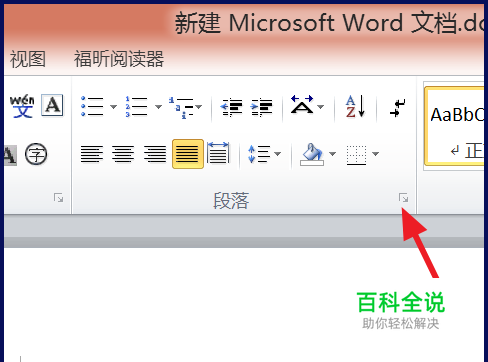Click the Asian Layout icon
The height and width of the screenshot is (362, 488).
302,105
